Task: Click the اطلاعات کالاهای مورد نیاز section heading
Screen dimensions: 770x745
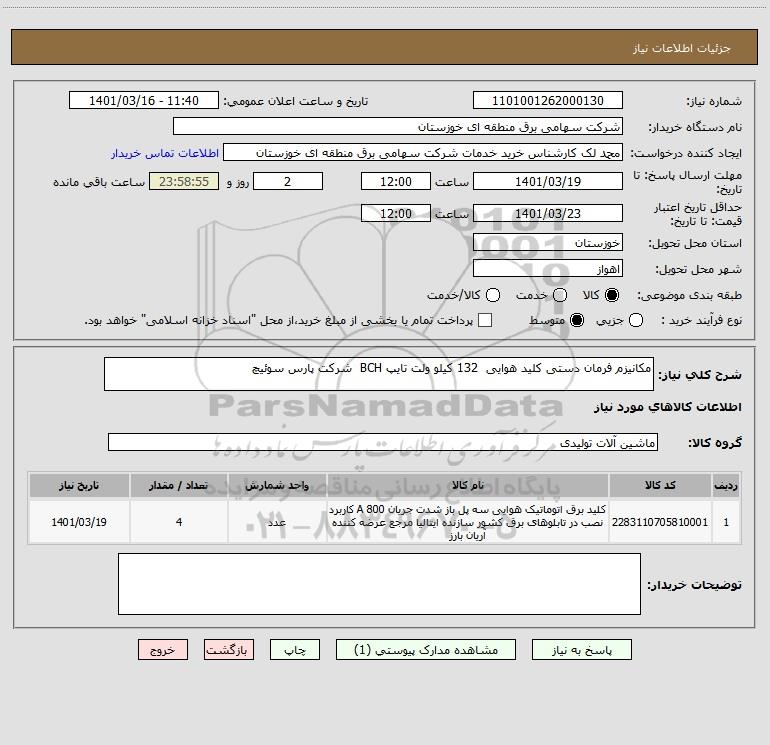Action: (668, 407)
